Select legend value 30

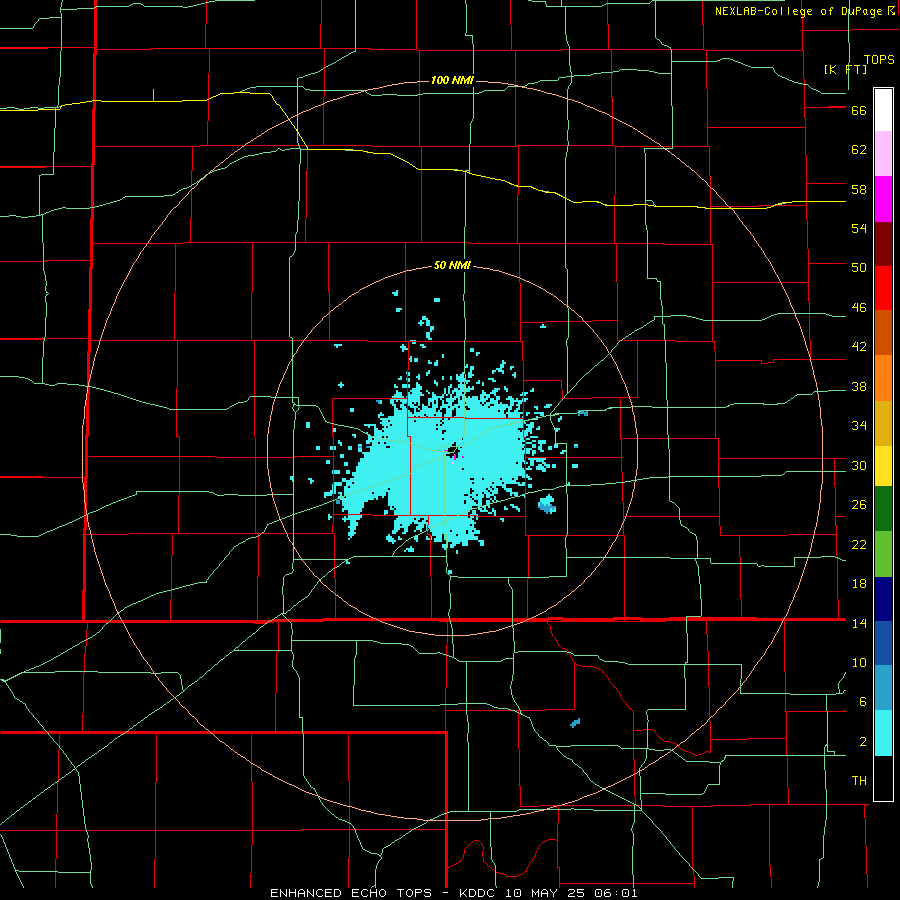859,465
